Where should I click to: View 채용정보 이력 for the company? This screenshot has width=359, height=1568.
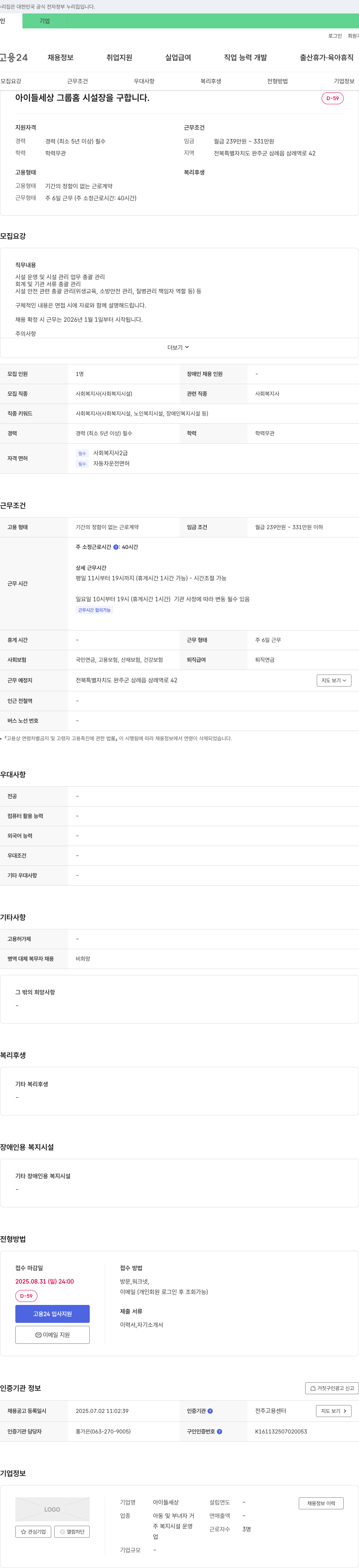[320, 1503]
